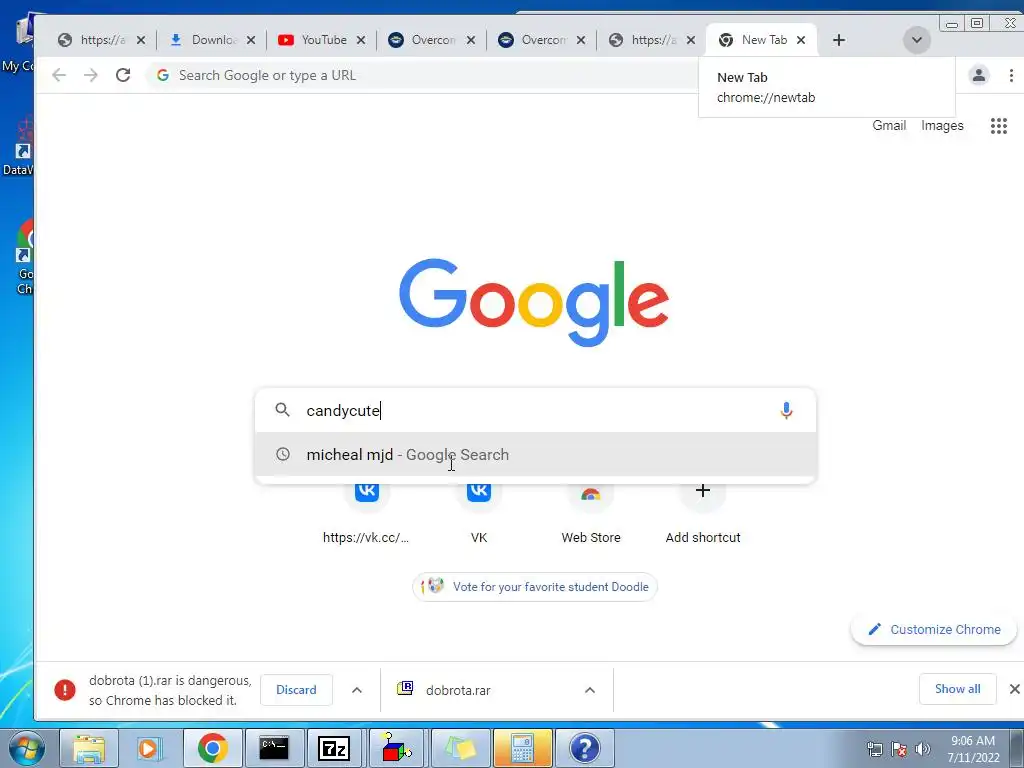Open 7-Zip from the taskbar
The height and width of the screenshot is (768, 1024).
point(334,748)
